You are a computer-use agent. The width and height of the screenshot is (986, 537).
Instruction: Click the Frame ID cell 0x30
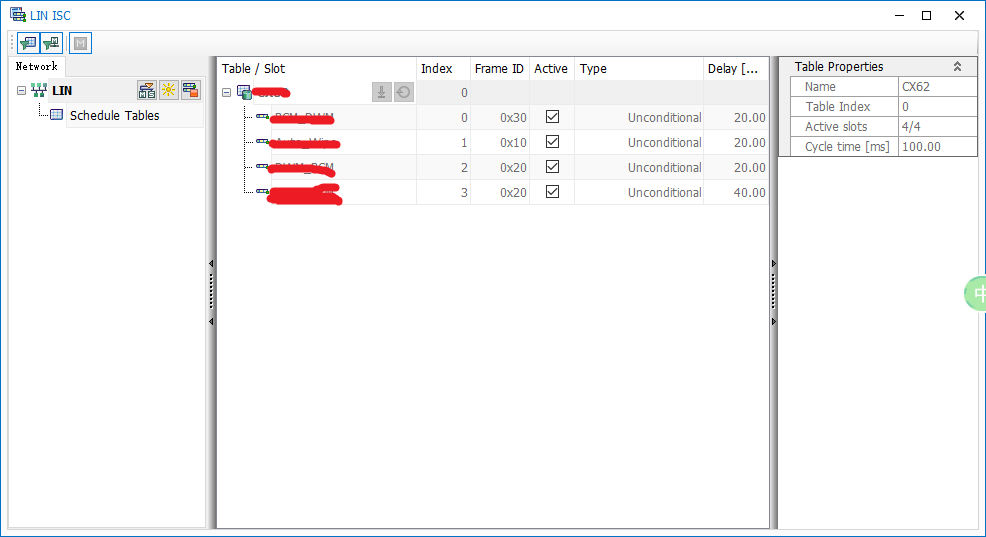coord(500,118)
